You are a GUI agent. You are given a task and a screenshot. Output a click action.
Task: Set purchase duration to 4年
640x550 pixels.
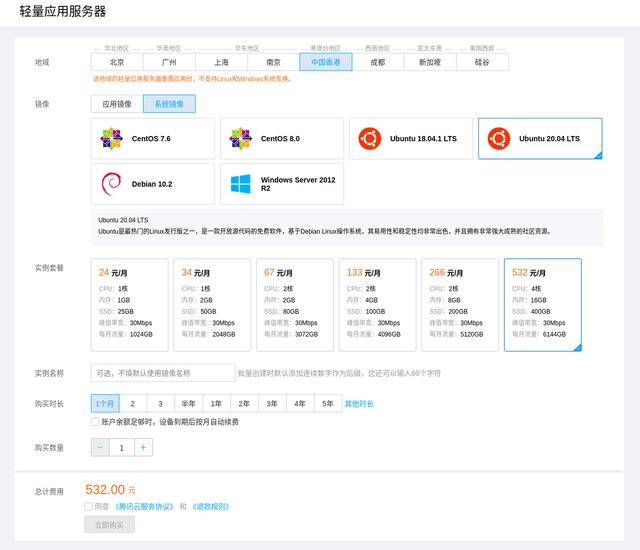(x=300, y=404)
